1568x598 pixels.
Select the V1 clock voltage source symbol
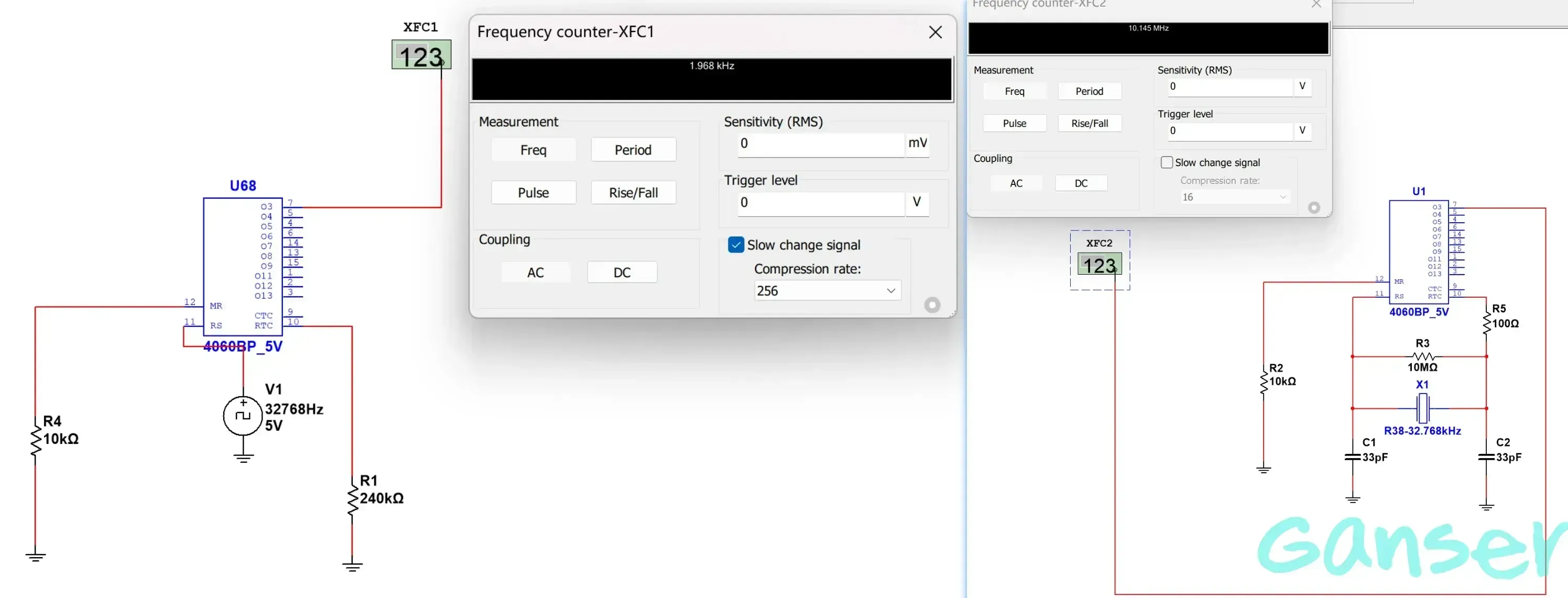tap(243, 416)
